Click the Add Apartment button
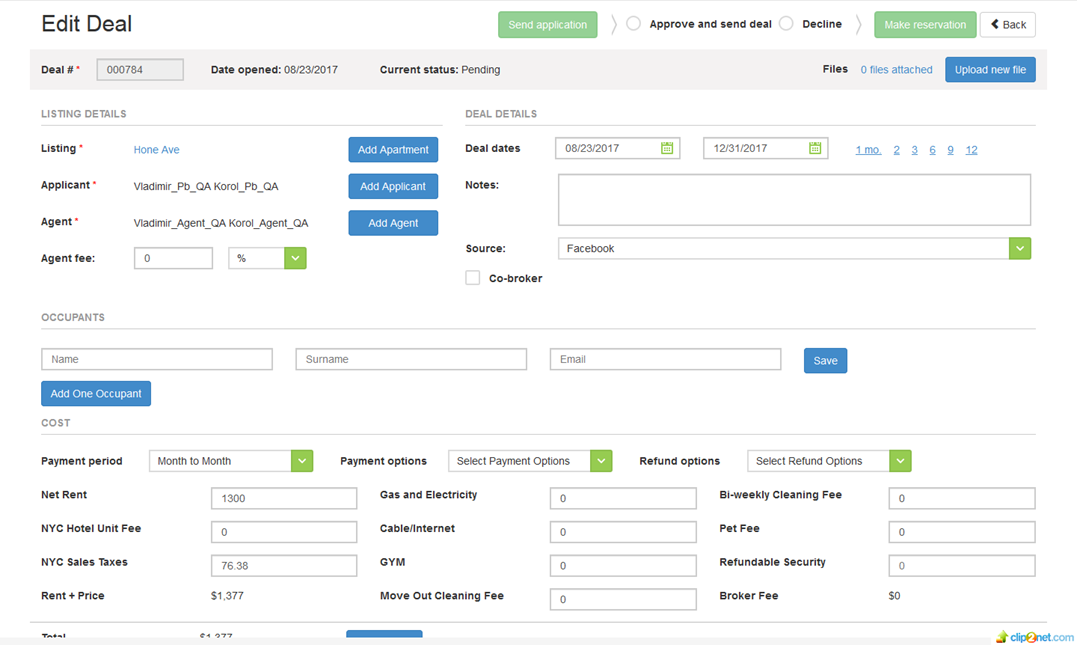Screen dimensions: 1077x645 pyautogui.click(x=393, y=150)
